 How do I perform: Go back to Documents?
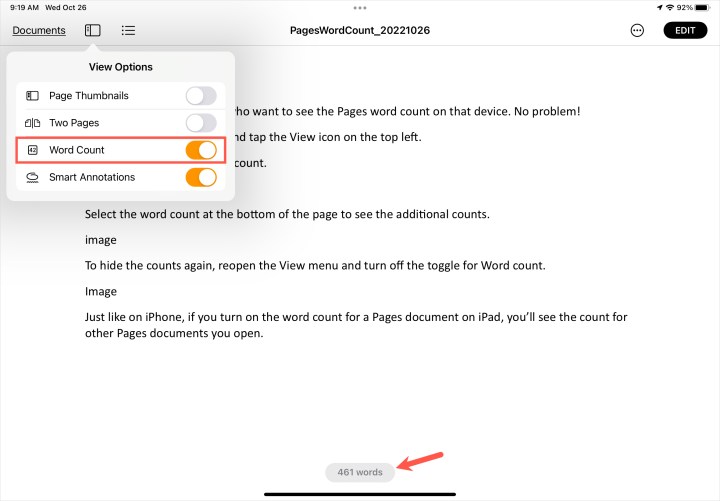pyautogui.click(x=39, y=30)
